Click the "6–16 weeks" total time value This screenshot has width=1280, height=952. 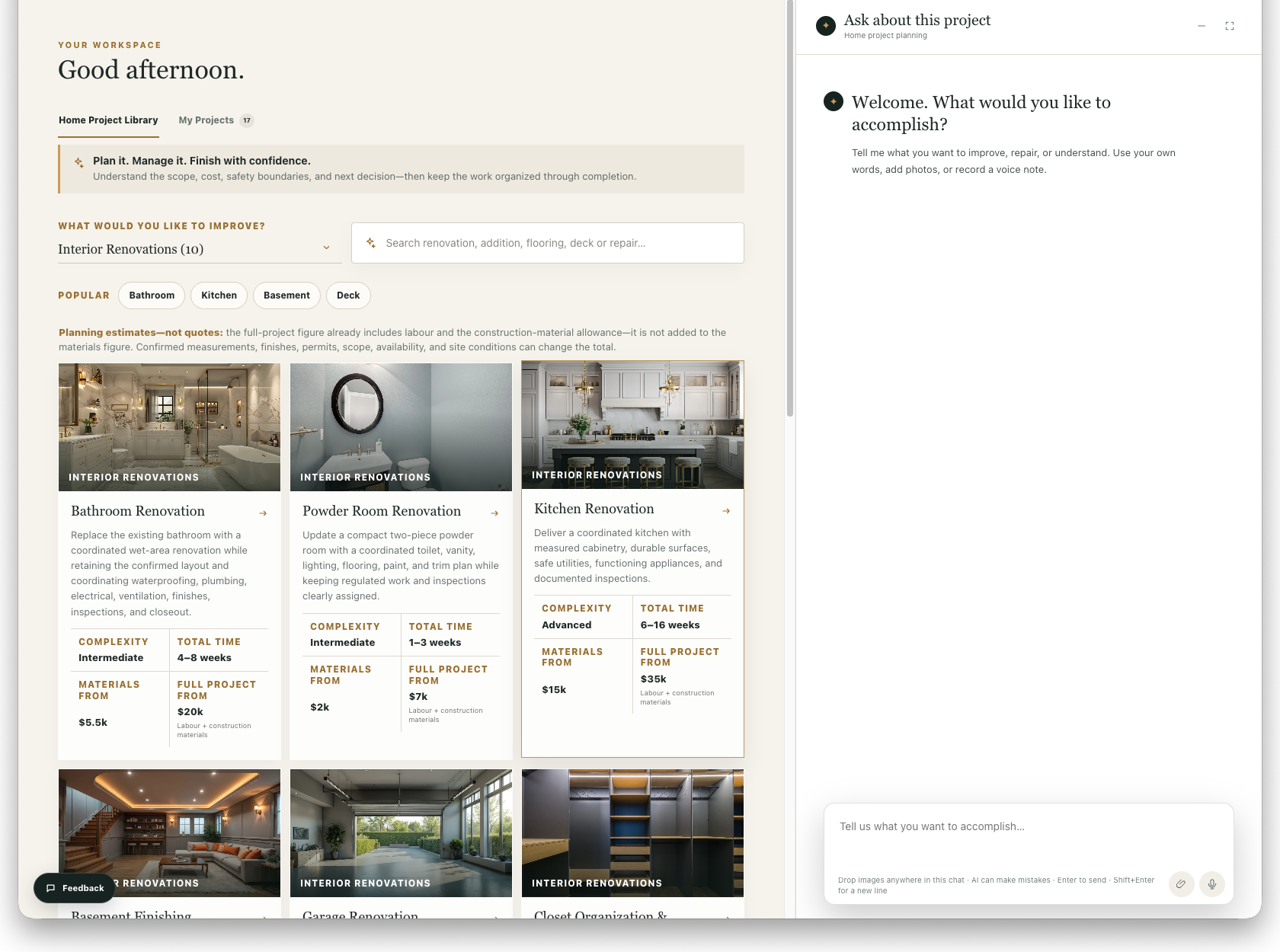coord(670,625)
